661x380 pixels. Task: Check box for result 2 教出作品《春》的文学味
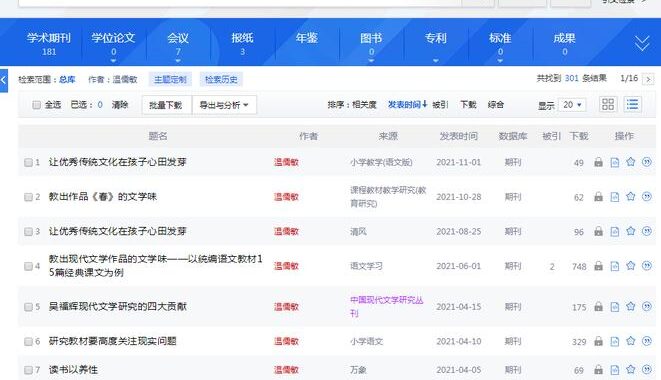28,197
